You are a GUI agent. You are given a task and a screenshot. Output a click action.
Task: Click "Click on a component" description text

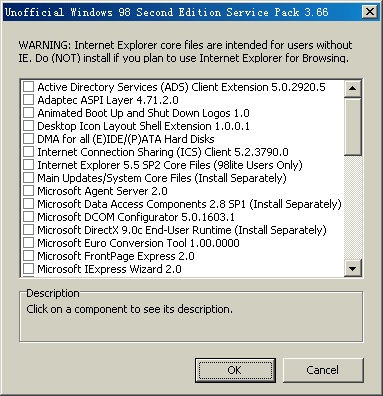pyautogui.click(x=129, y=309)
